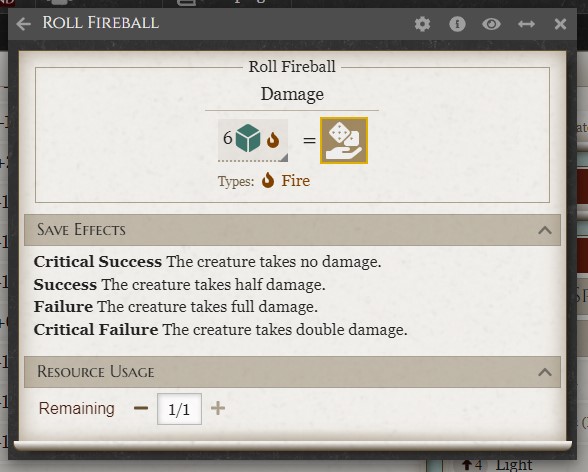Open the gear settings icon in title bar
The height and width of the screenshot is (472, 588).
423,24
